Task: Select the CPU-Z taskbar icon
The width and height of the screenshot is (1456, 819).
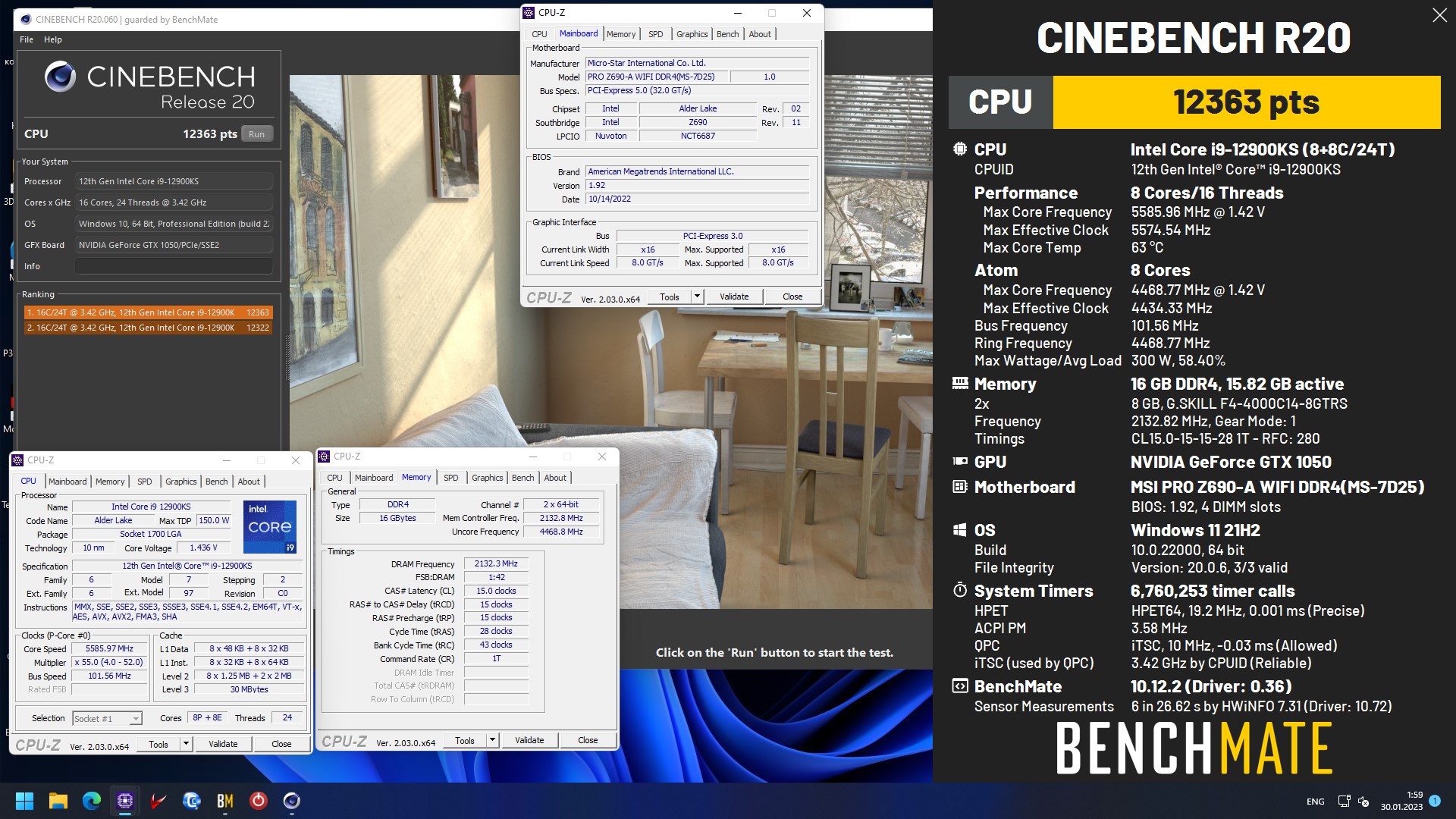Action: 125,801
